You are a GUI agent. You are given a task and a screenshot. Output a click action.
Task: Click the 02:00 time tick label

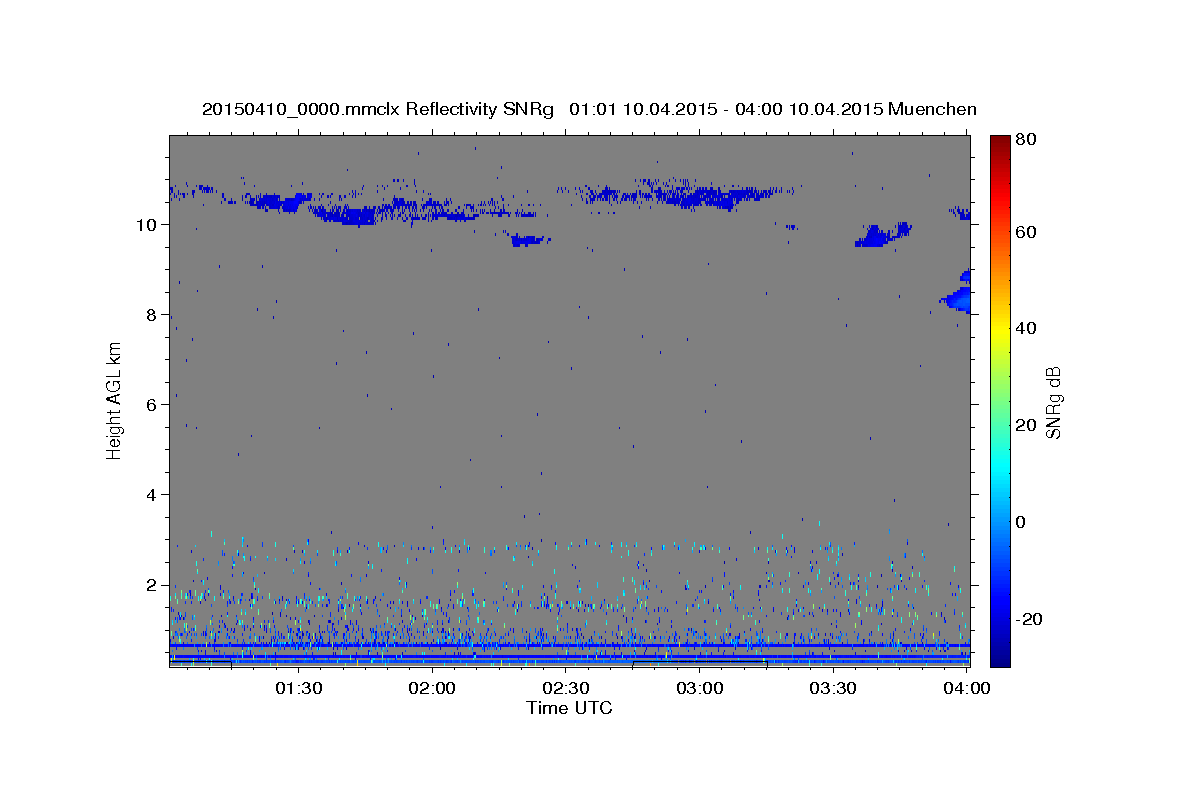pos(432,688)
